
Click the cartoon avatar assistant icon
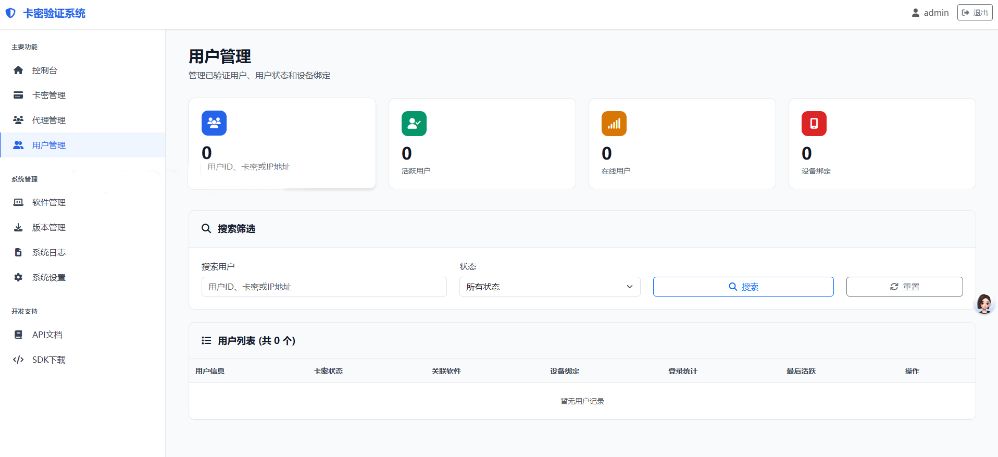(984, 304)
